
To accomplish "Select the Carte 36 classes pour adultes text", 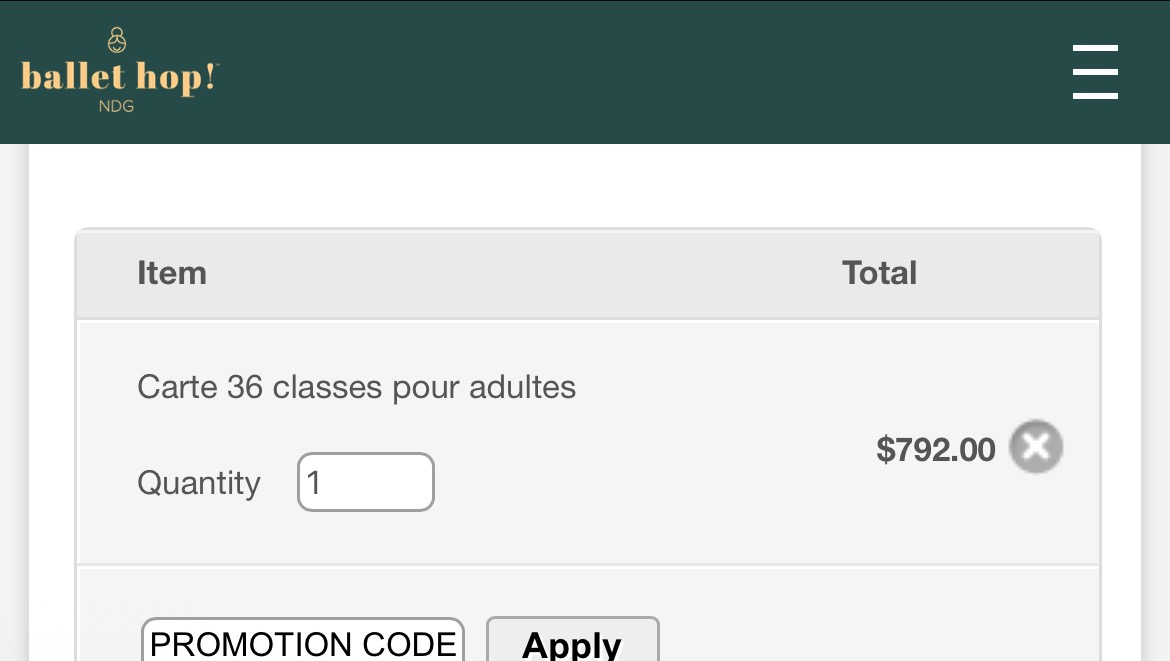I will click(x=356, y=387).
